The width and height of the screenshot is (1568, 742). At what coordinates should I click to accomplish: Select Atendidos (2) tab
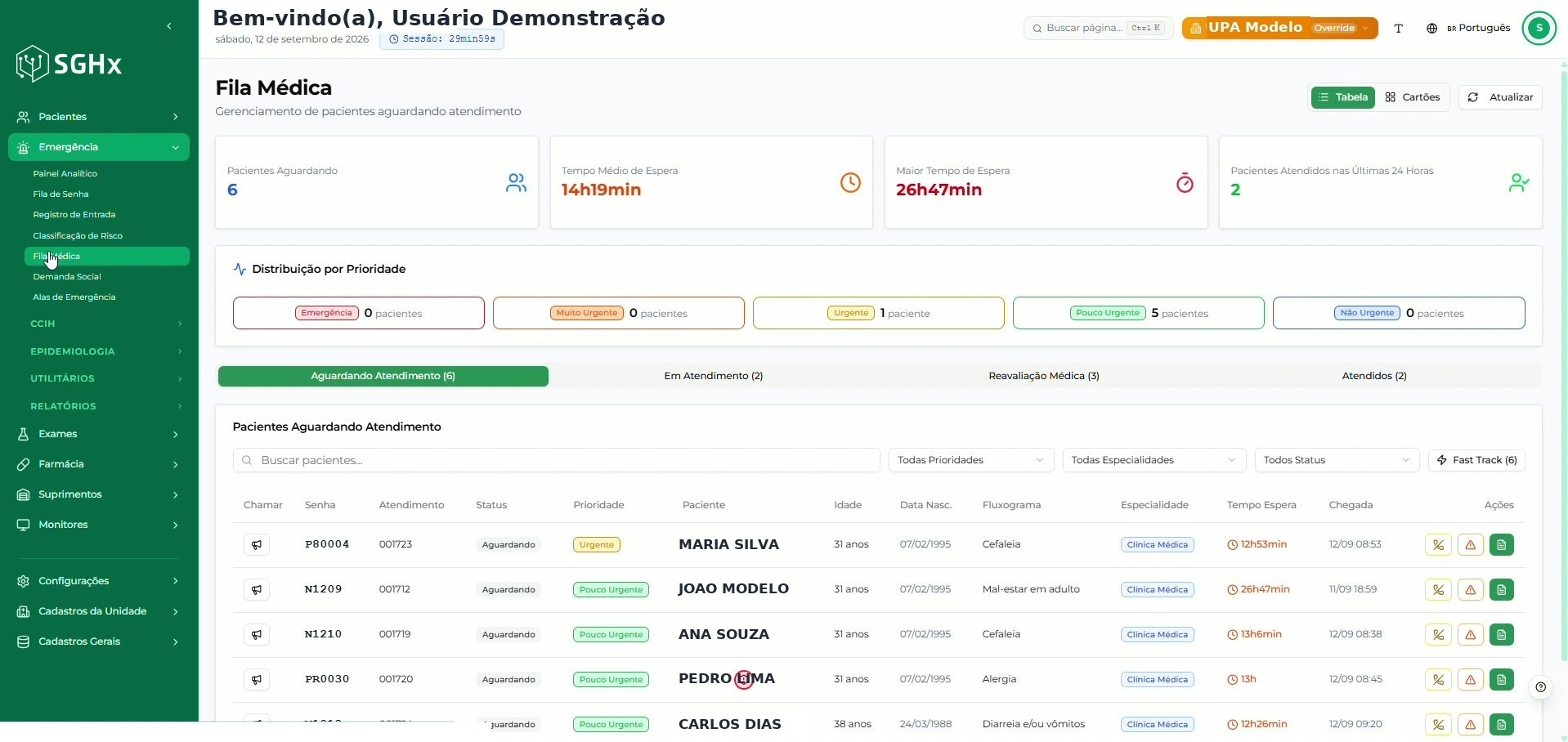(1374, 376)
